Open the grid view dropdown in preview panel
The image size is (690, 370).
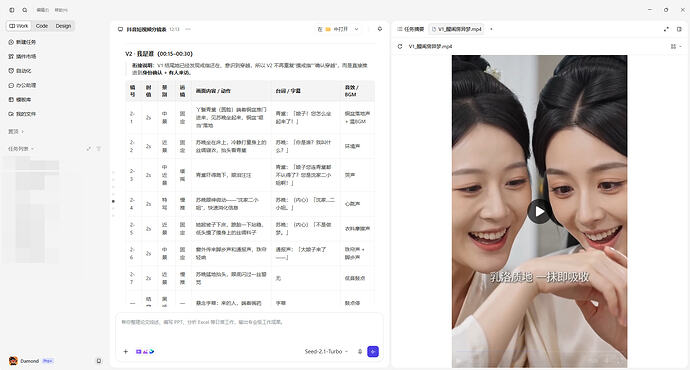tap(675, 46)
